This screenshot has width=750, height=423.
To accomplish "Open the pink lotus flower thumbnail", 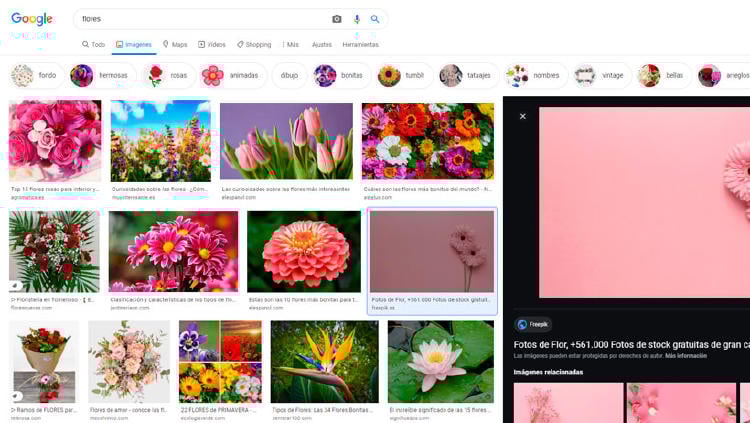I will [x=440, y=361].
